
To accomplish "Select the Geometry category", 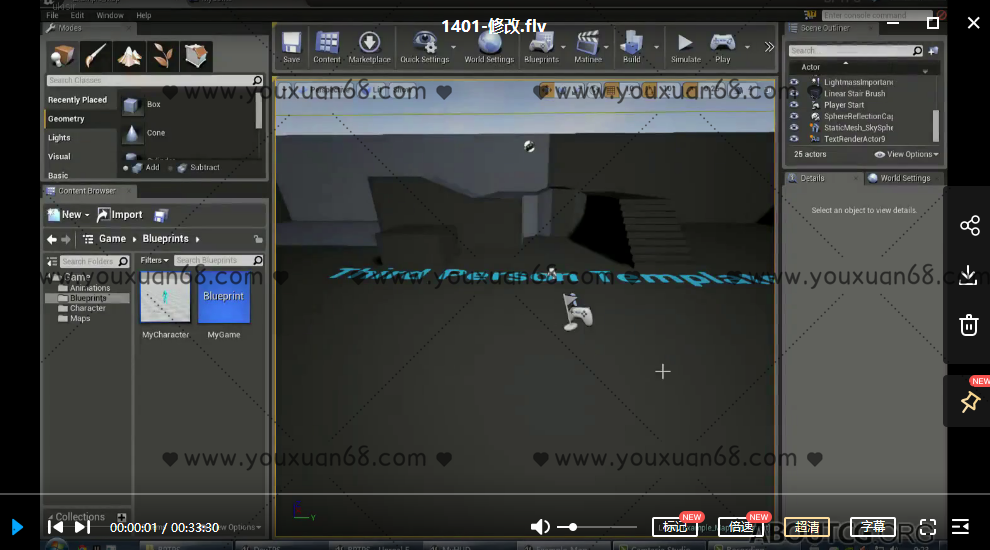I will point(66,119).
